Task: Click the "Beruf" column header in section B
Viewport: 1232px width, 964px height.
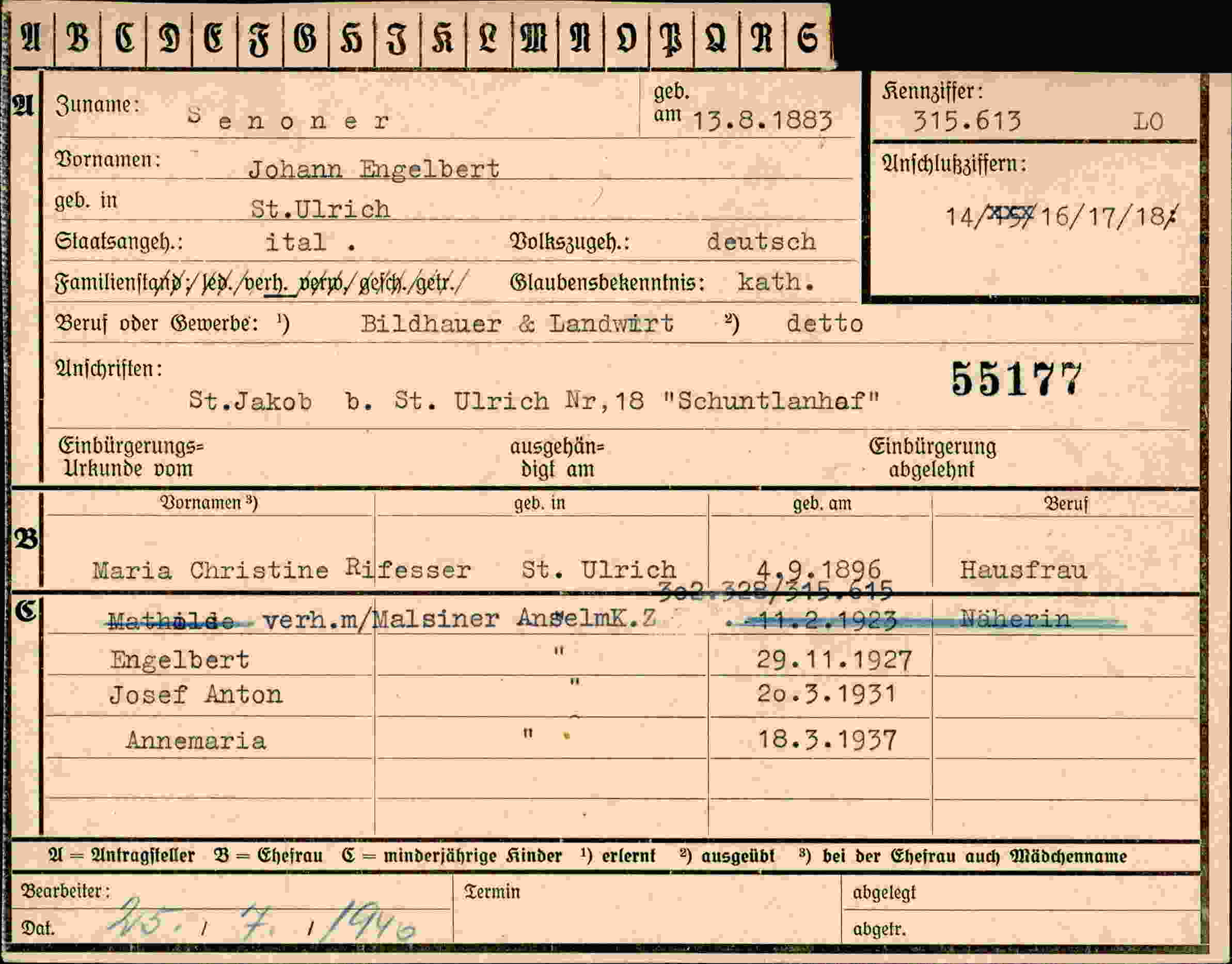Action: (x=1066, y=504)
